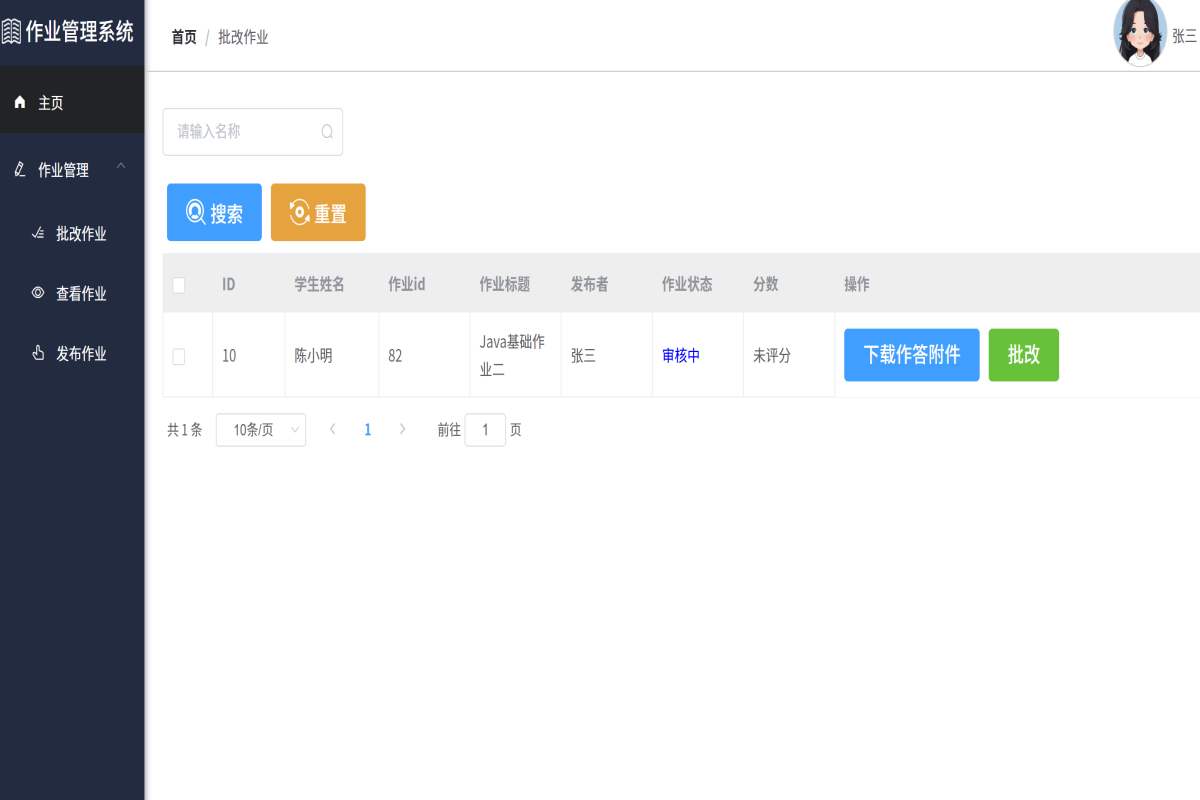Click the blue 下载作答附件 button
This screenshot has width=1200, height=800.
click(911, 355)
